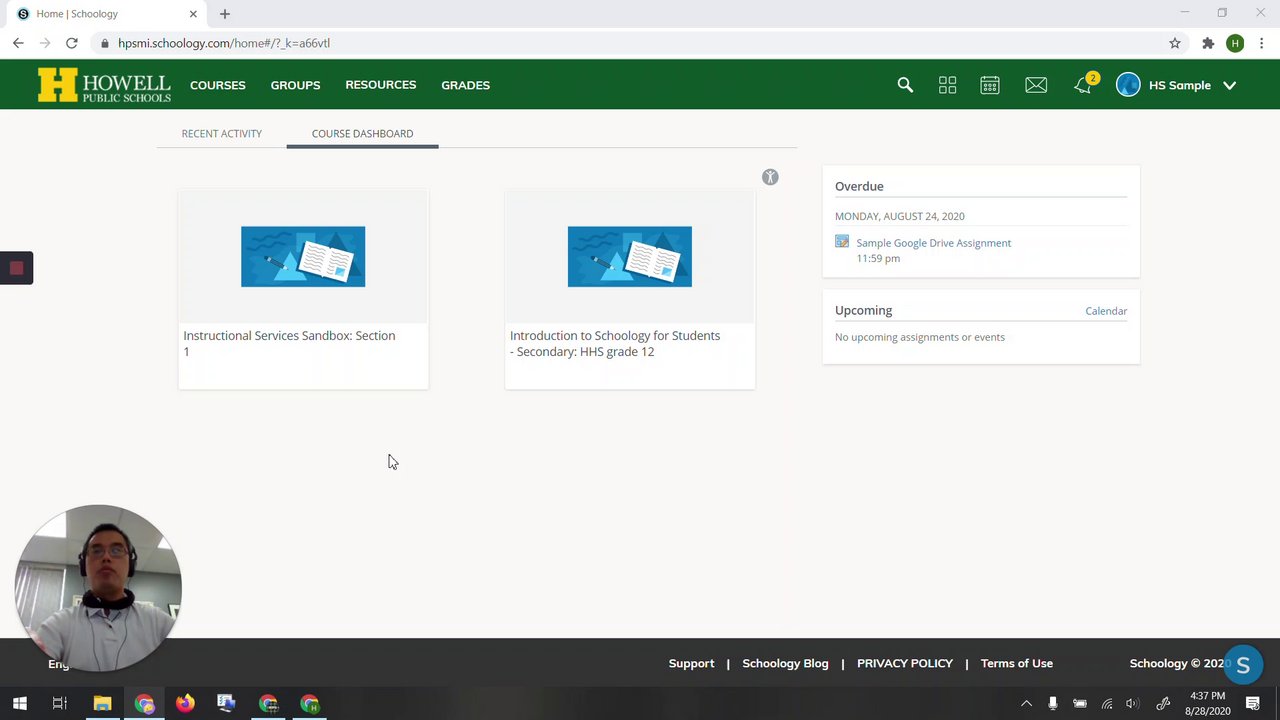This screenshot has width=1280, height=720.
Task: Open the Resources menu
Action: pyautogui.click(x=381, y=85)
